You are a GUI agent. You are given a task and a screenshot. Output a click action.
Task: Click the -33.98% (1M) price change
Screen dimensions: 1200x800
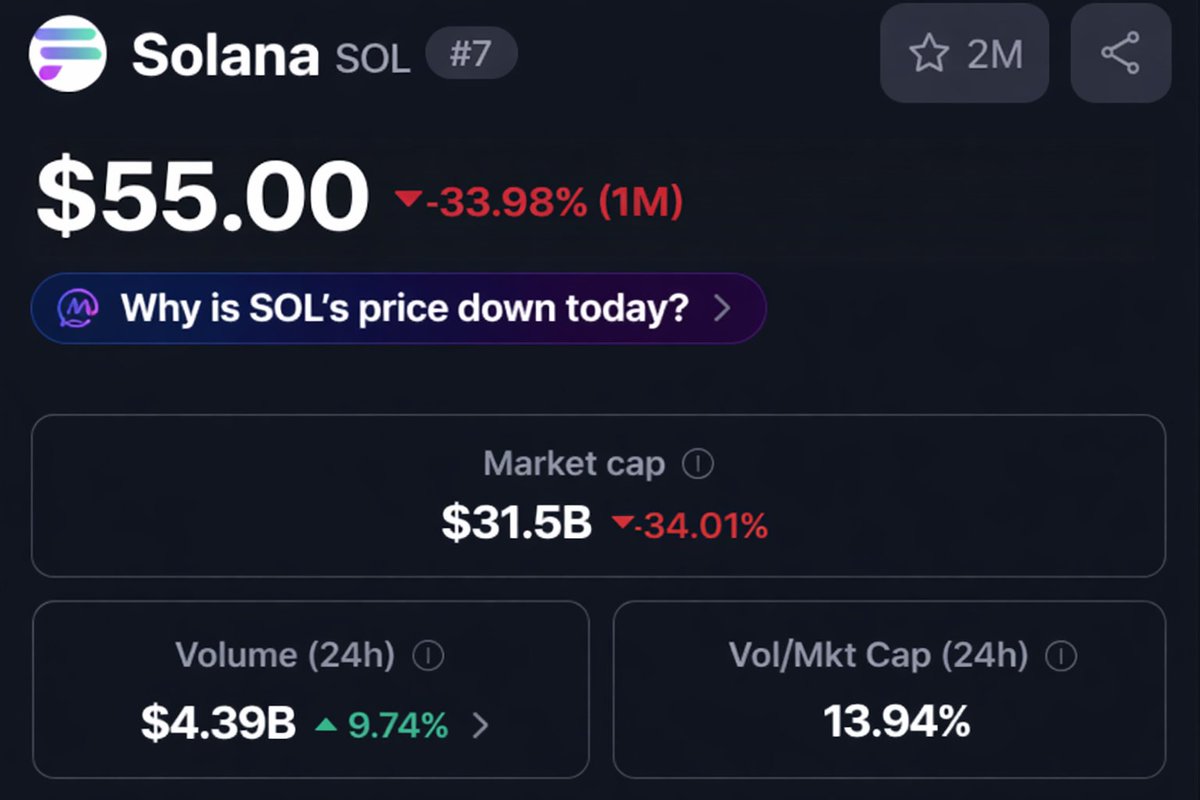[x=555, y=203]
